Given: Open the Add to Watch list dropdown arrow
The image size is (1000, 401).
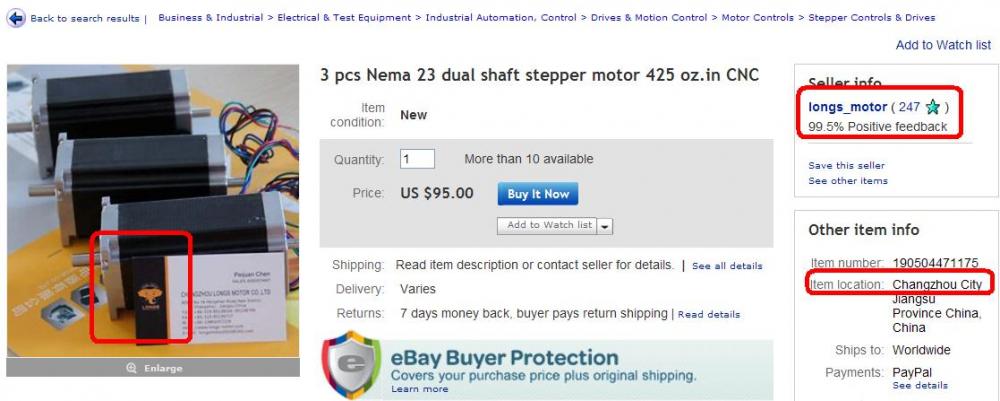Looking at the screenshot, I should coord(605,226).
